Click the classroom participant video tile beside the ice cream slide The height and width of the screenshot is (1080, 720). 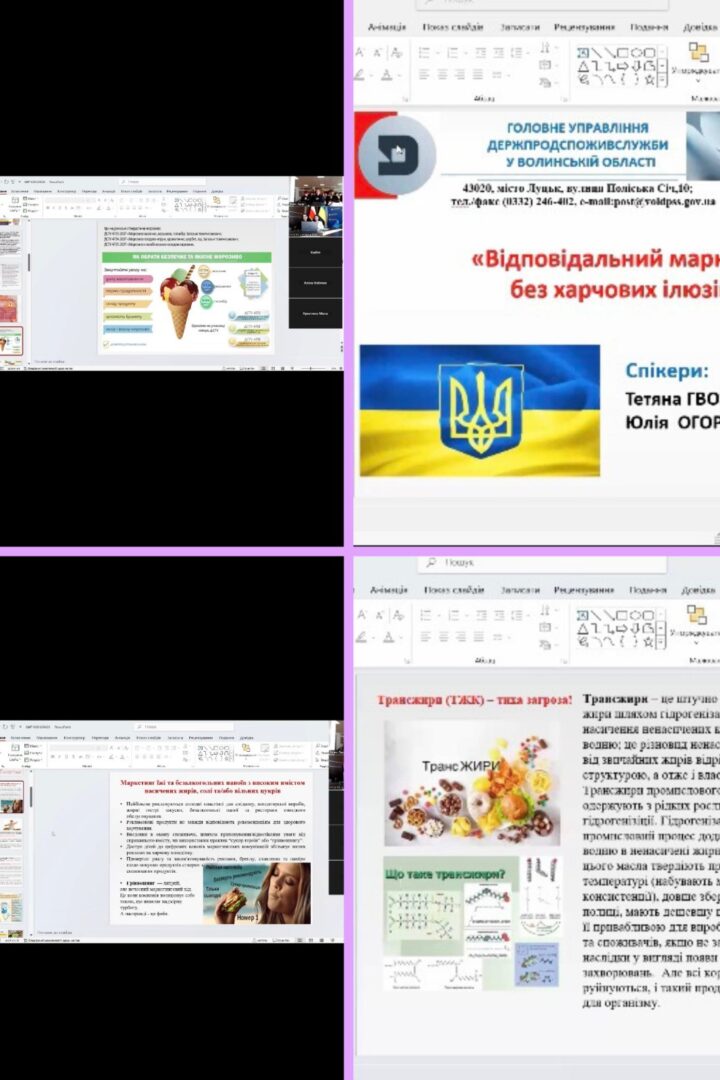(x=316, y=191)
